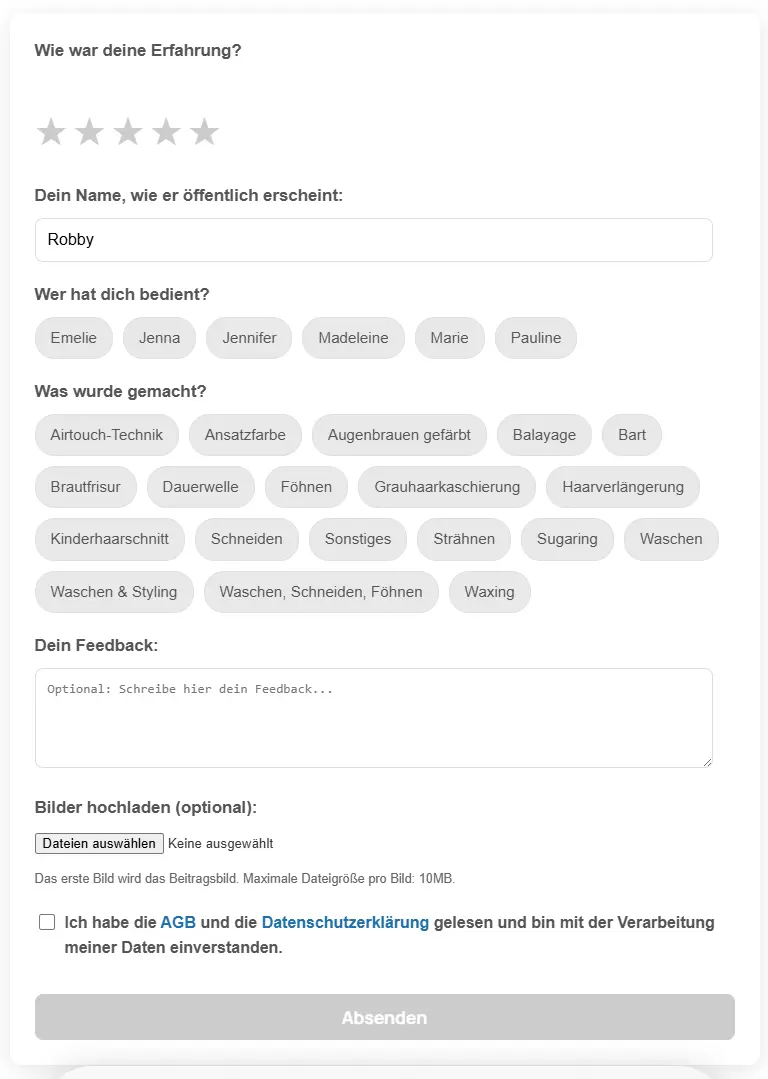Click the Dateien auswählen upload button
The image size is (768, 1079).
coord(99,844)
